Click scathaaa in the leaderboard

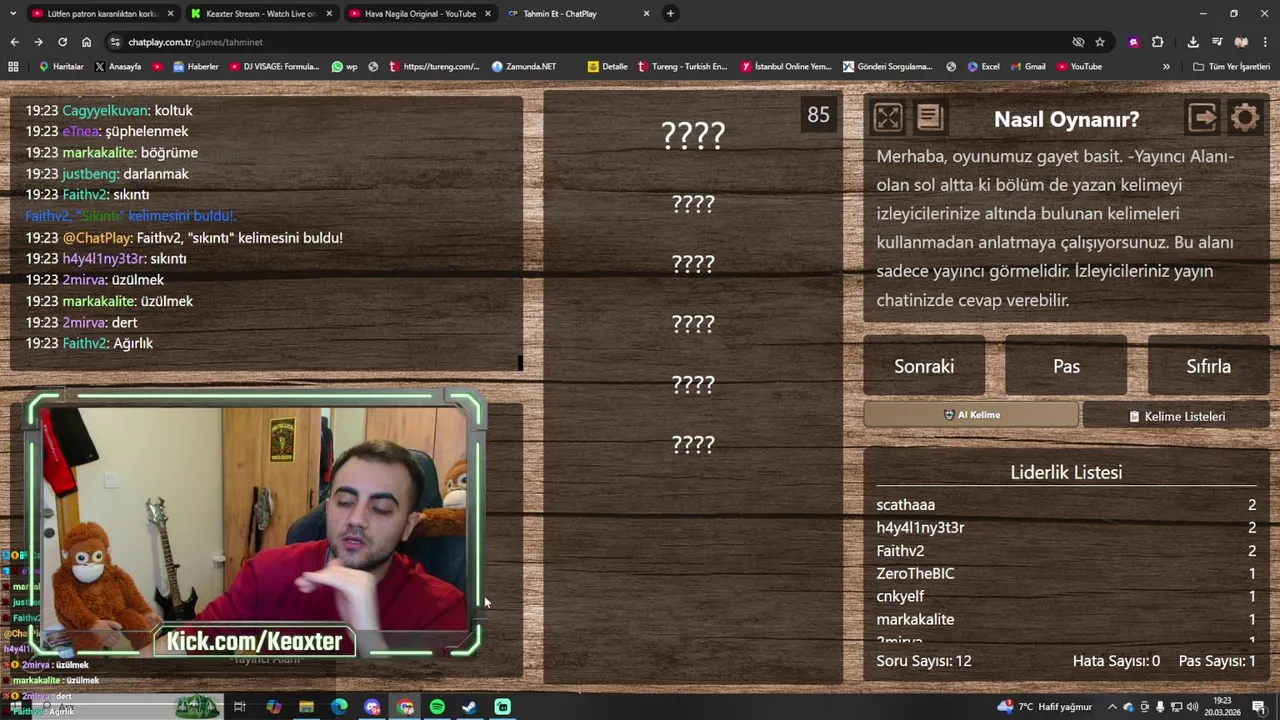[x=906, y=505]
